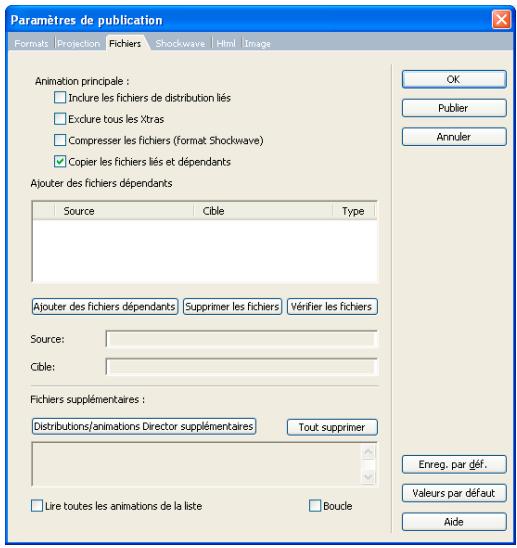Click inside the dependent files list area
This screenshot has height=548, width=517.
pyautogui.click(x=204, y=250)
